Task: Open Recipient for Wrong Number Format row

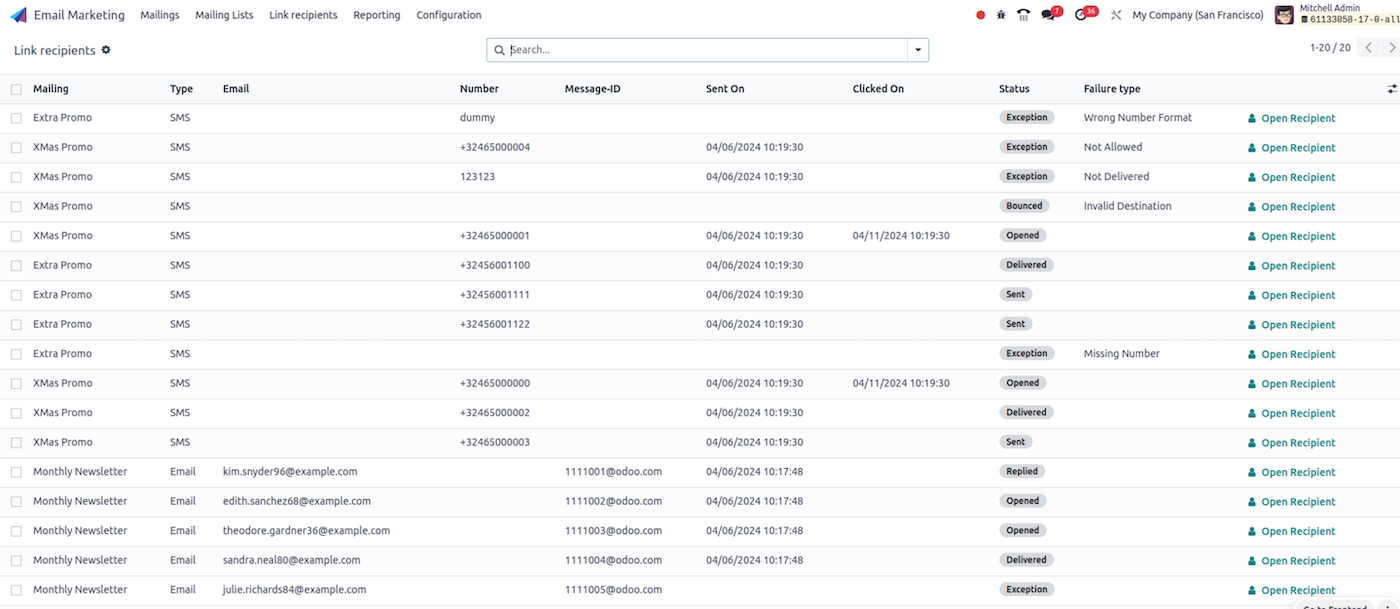Action: (x=1291, y=118)
